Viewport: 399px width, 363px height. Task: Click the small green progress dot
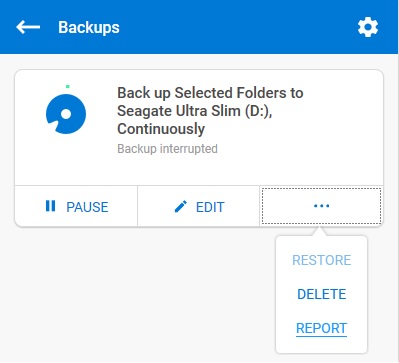tap(68, 87)
